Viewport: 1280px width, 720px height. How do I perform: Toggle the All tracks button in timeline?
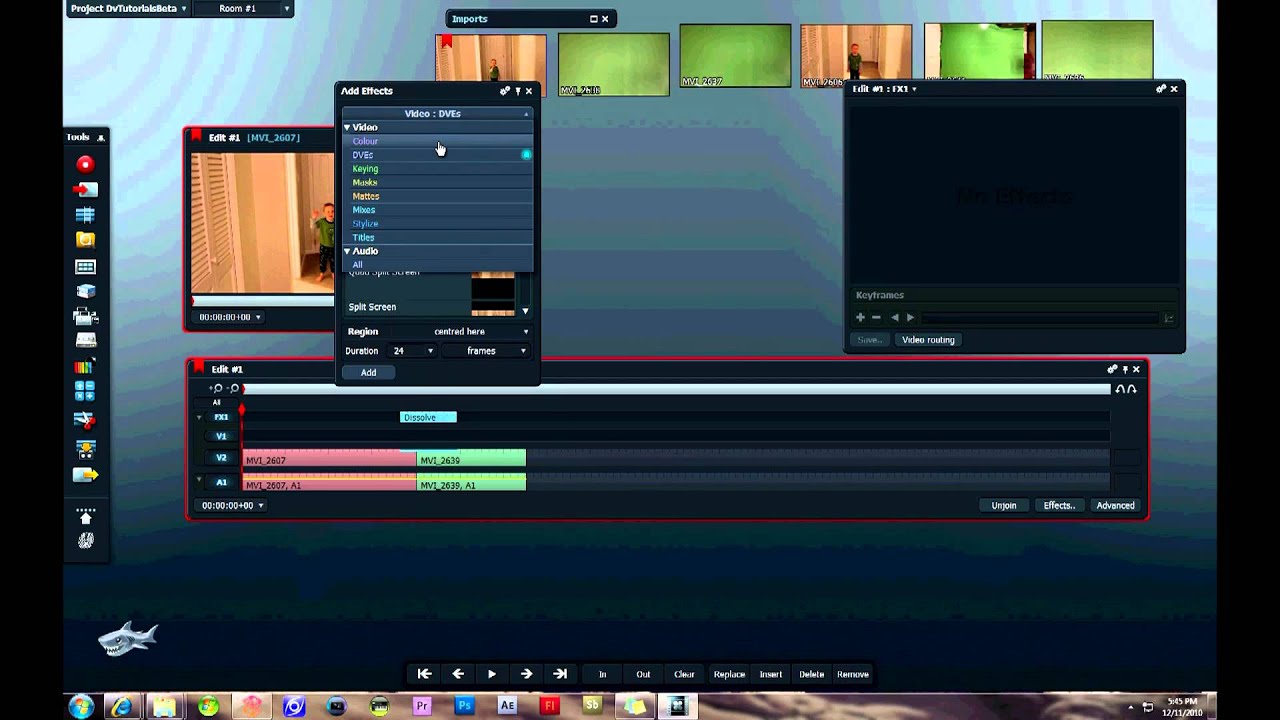pyautogui.click(x=216, y=402)
